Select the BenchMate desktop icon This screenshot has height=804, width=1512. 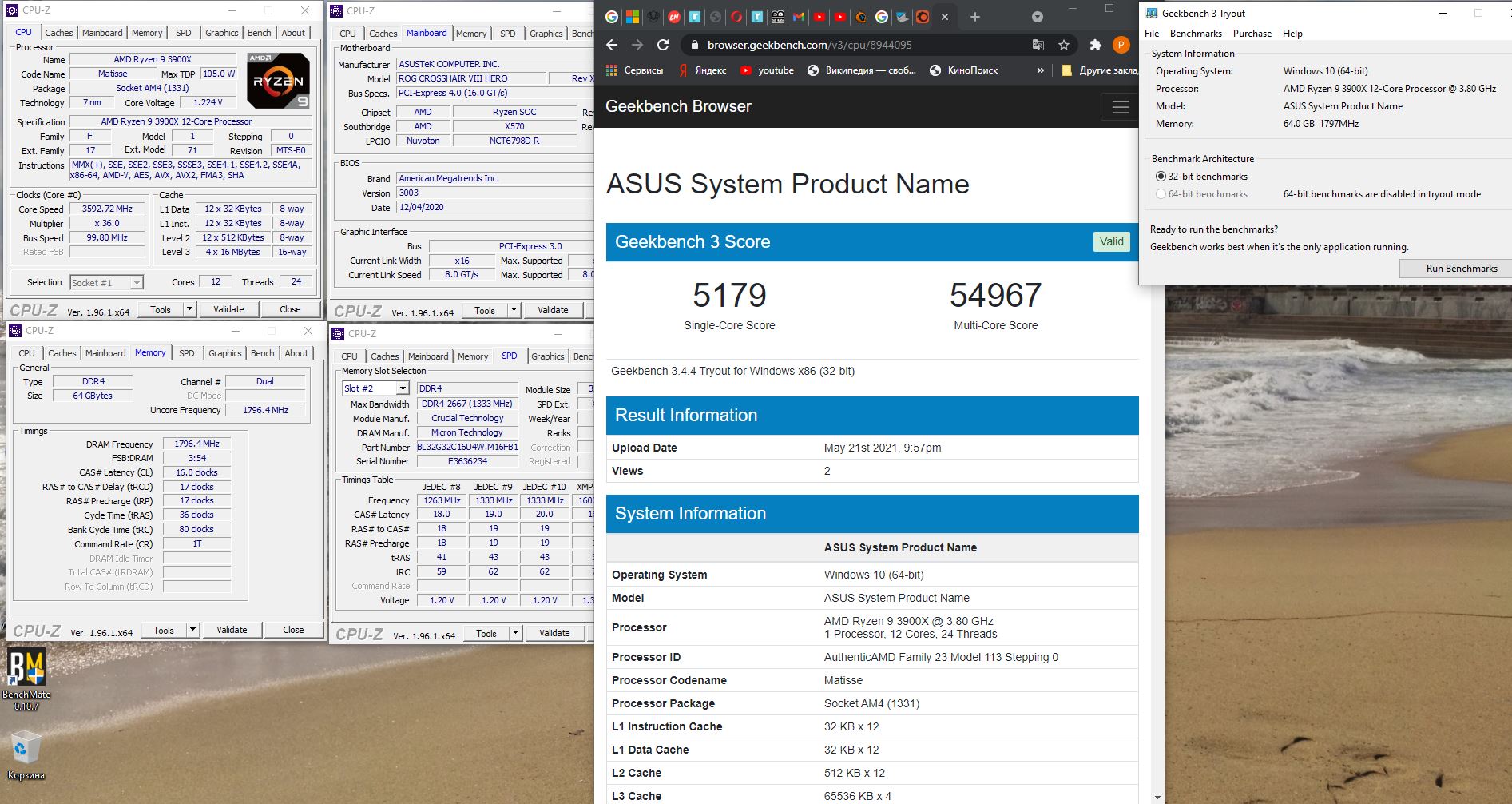click(26, 679)
